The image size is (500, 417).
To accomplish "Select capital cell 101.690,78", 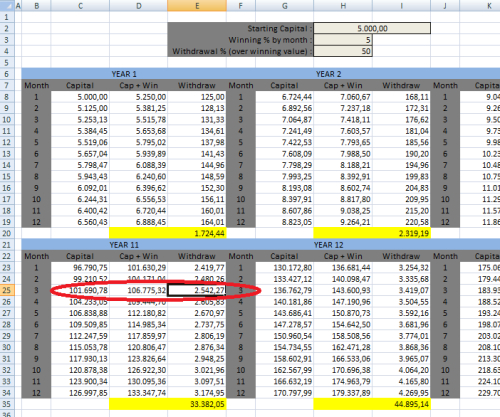I will coord(80,290).
